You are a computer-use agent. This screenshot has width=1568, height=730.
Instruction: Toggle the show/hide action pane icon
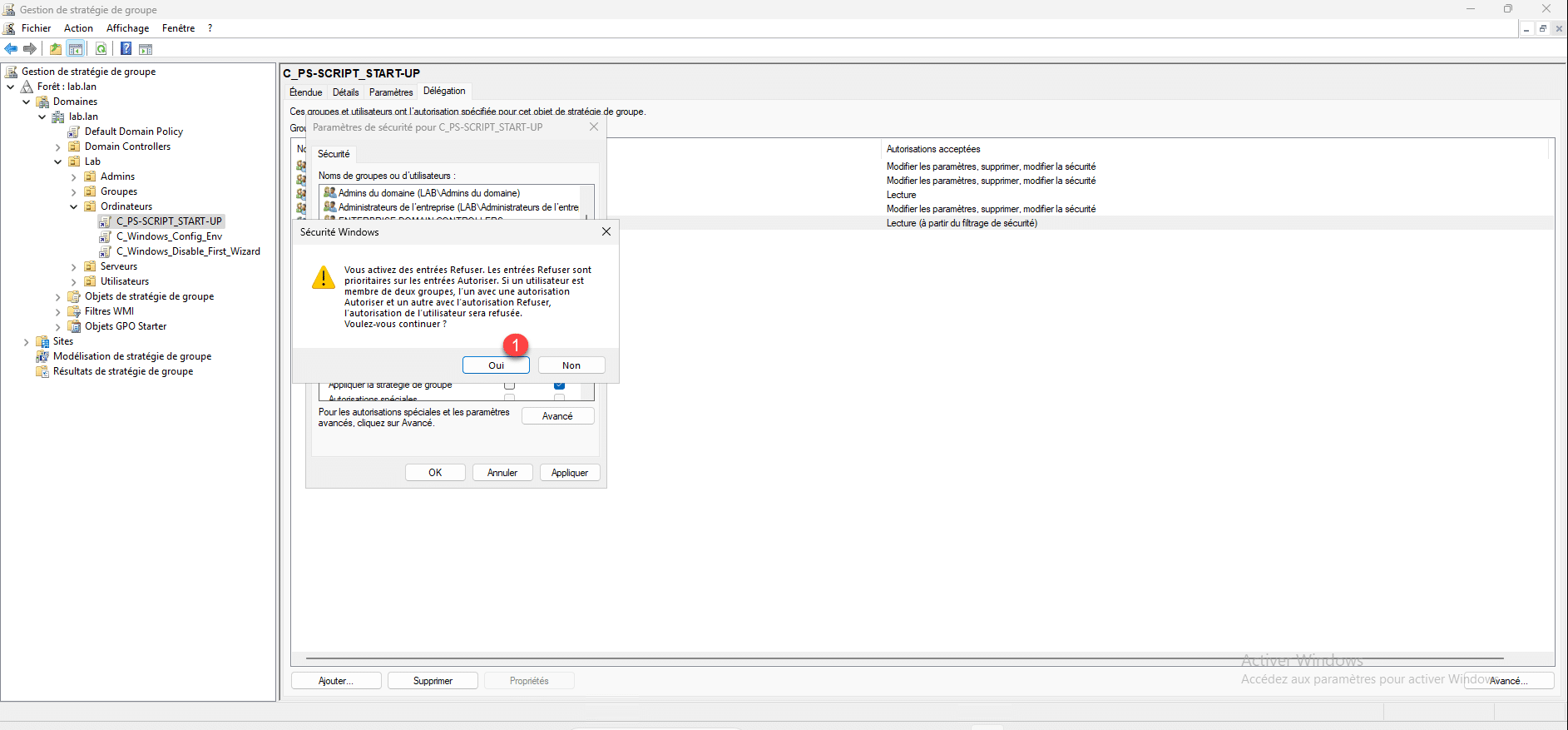(146, 49)
